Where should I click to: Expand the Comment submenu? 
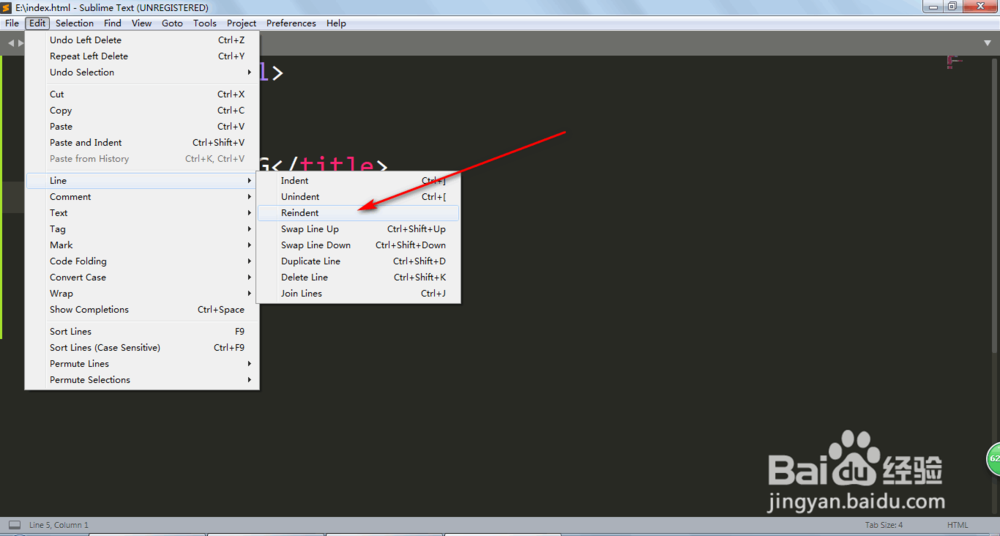point(142,197)
